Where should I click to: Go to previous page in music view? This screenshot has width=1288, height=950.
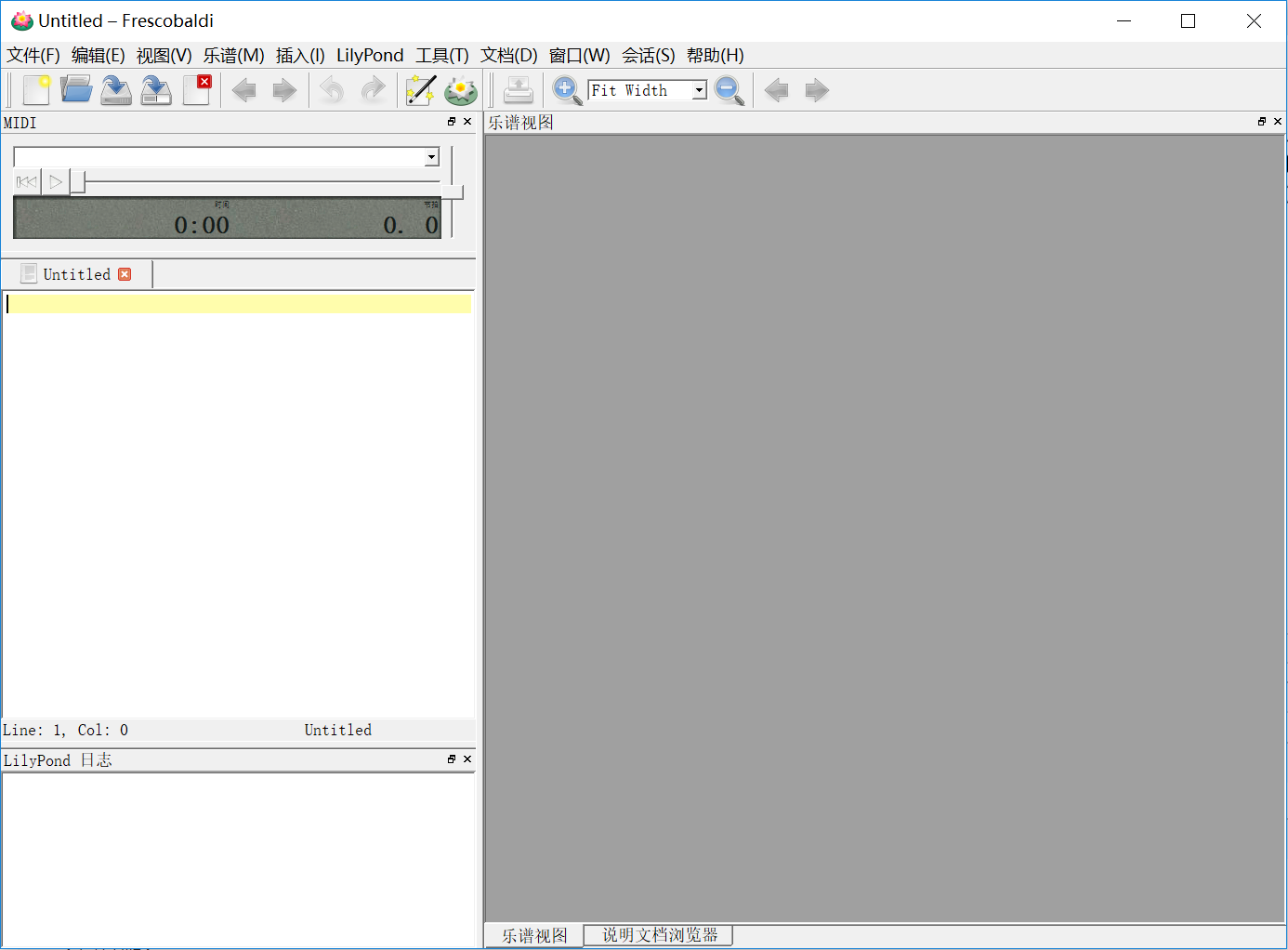coord(777,90)
